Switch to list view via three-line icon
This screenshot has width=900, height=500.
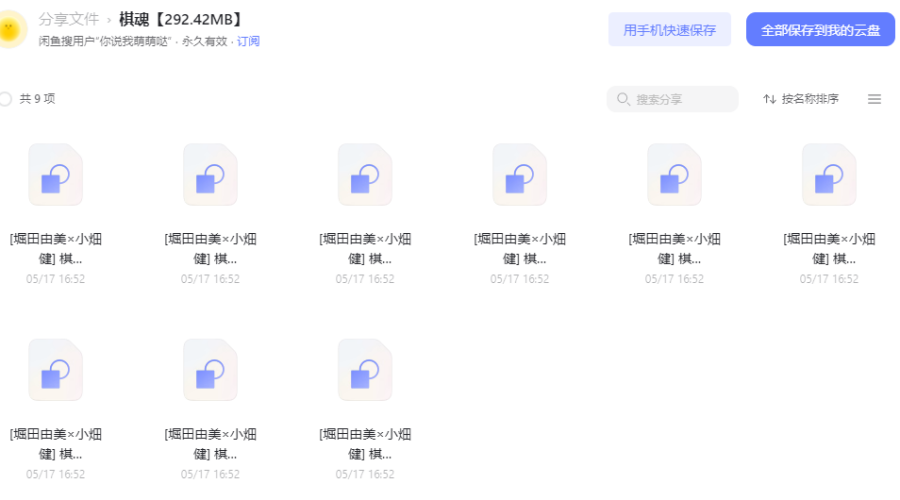point(874,99)
